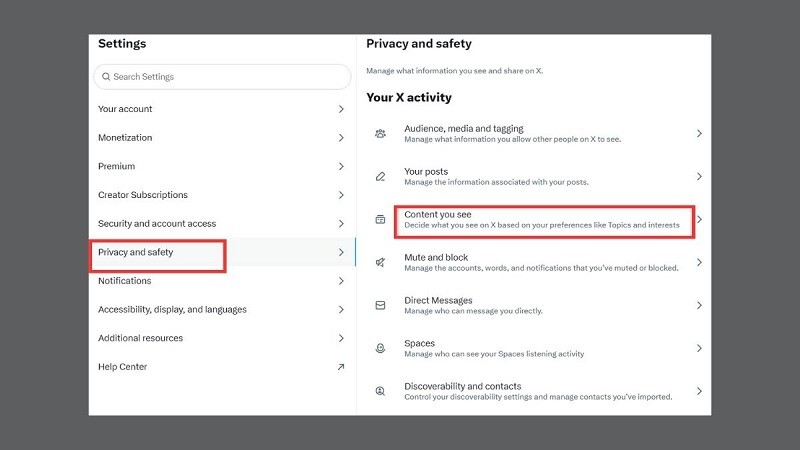The image size is (800, 450).
Task: Click the Search Settings input field
Action: pos(225,77)
